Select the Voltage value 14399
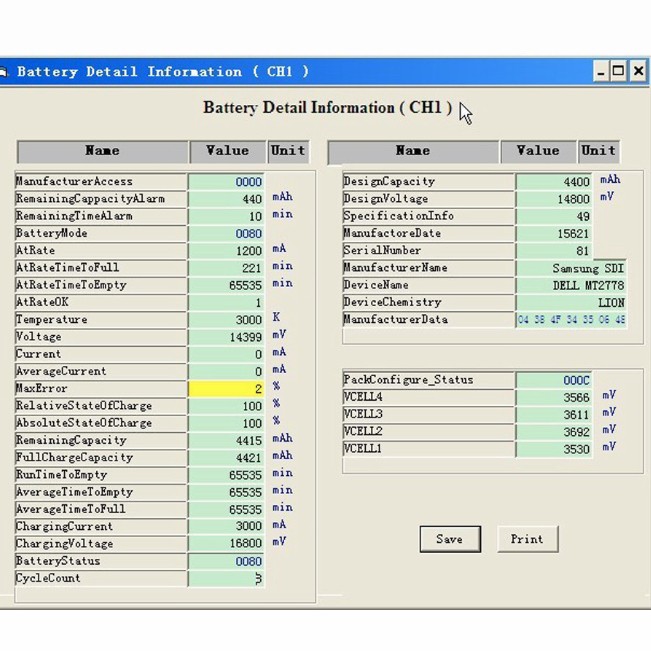The height and width of the screenshot is (651, 651). (226, 337)
